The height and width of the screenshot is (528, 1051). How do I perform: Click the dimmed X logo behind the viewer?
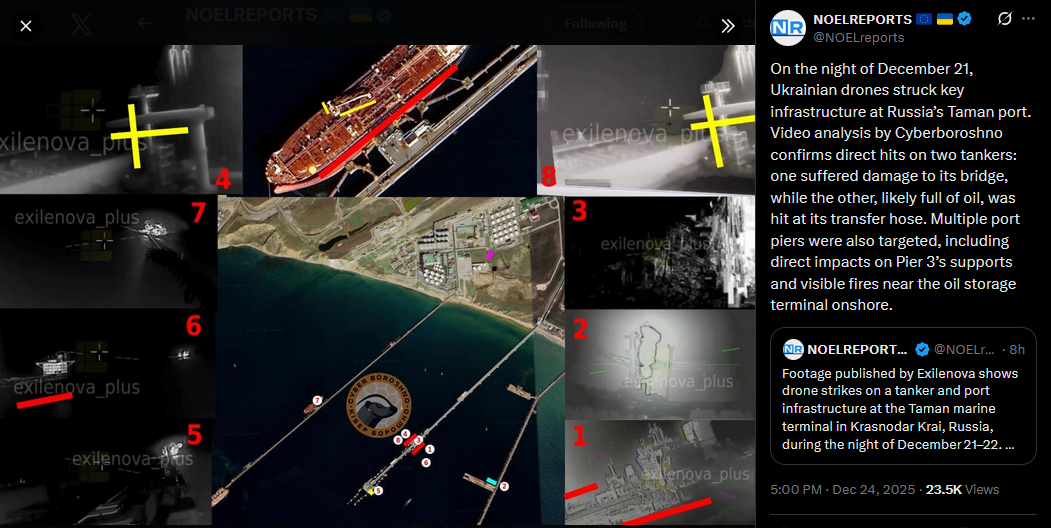tap(82, 24)
